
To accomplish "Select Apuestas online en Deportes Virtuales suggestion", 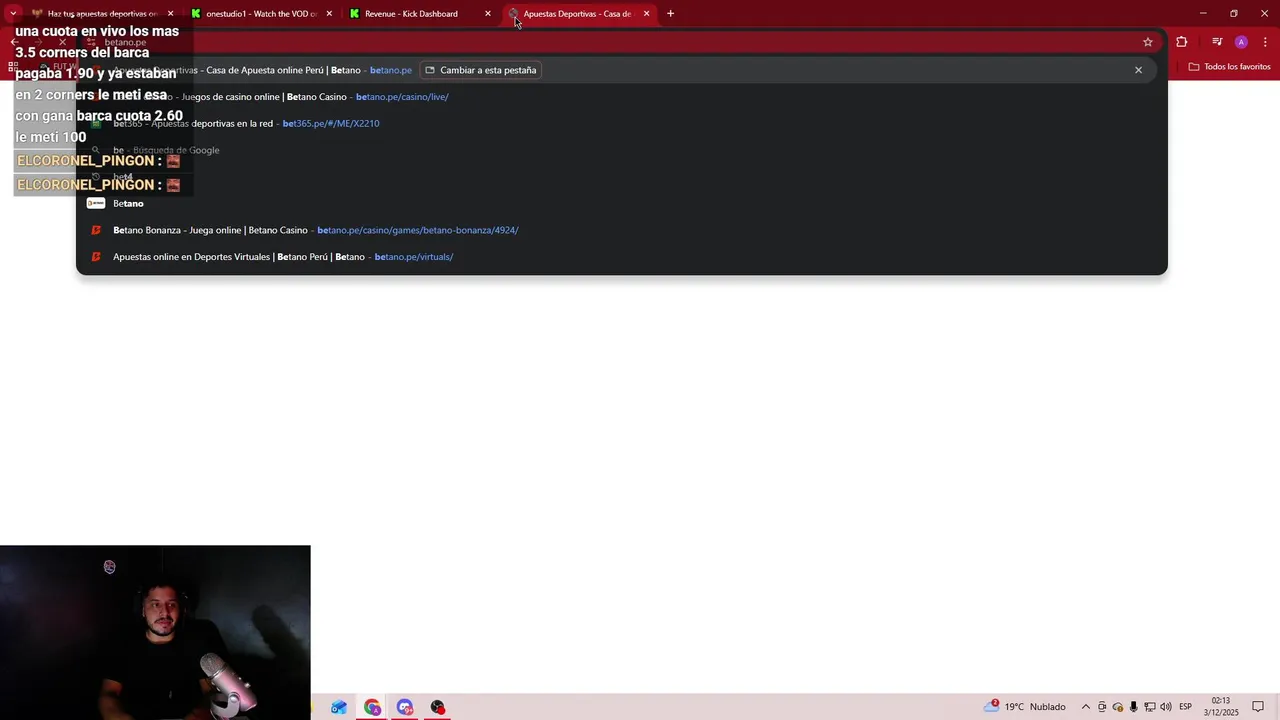I will [622, 257].
